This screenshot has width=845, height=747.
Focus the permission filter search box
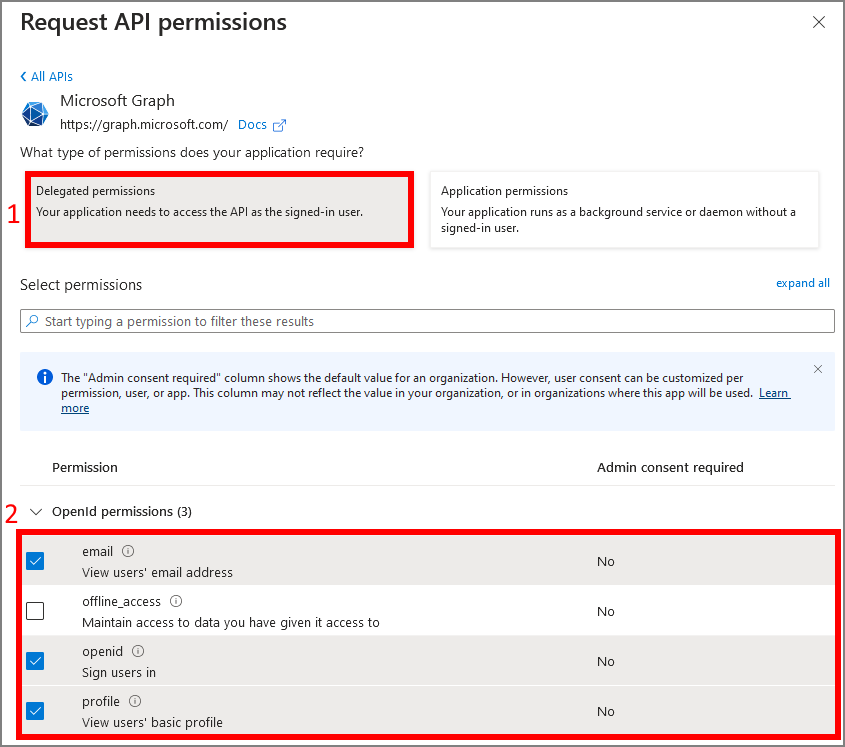point(427,321)
